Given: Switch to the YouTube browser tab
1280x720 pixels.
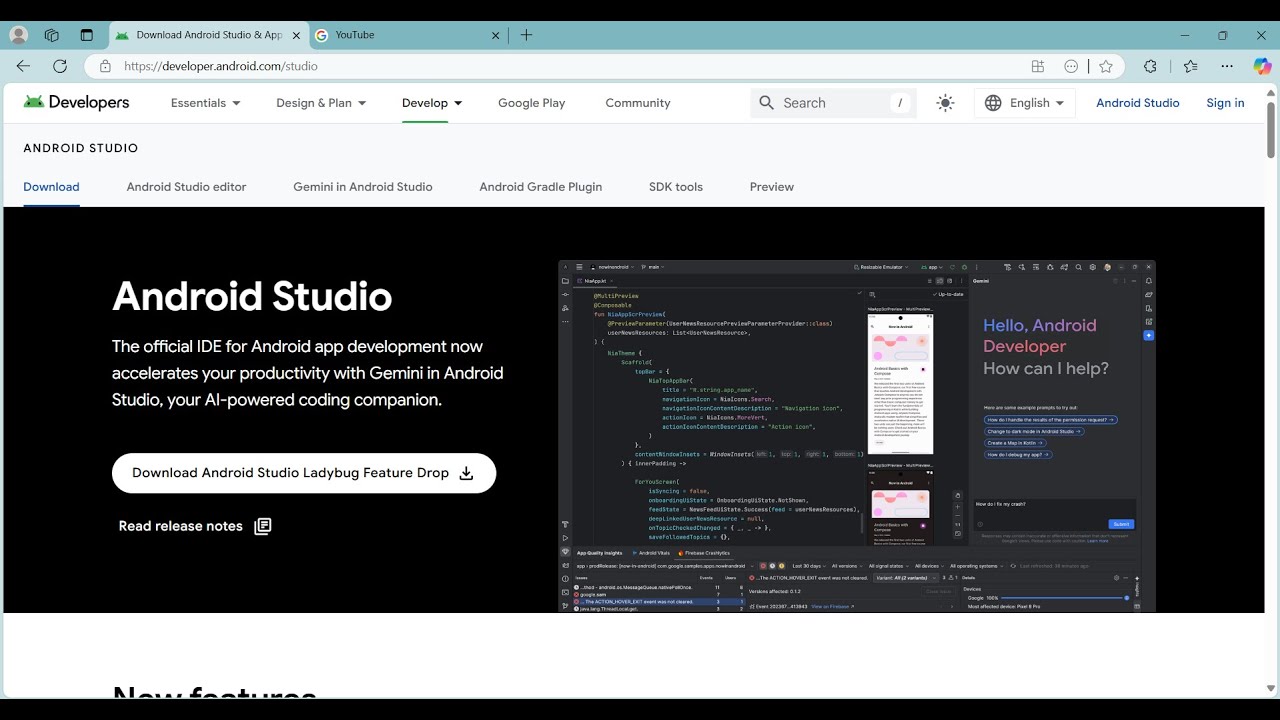Looking at the screenshot, I should tap(407, 35).
